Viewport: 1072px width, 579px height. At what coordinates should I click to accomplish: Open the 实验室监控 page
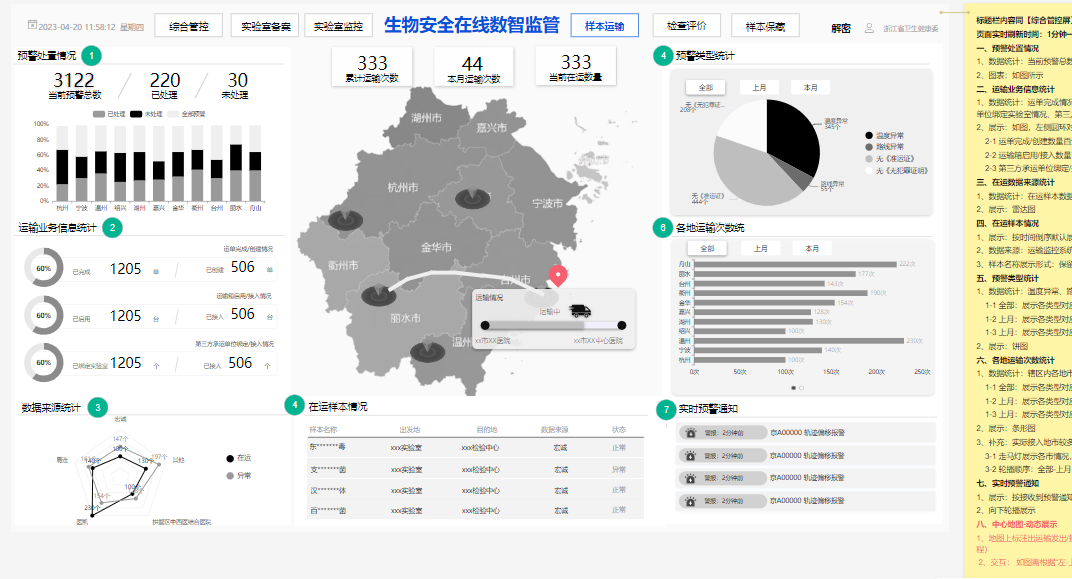[339, 26]
